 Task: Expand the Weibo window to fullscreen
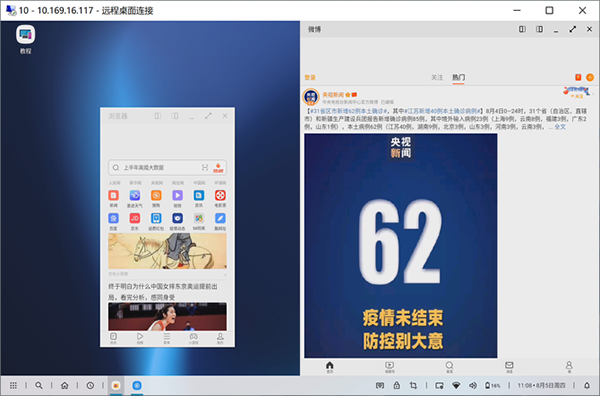click(x=572, y=29)
